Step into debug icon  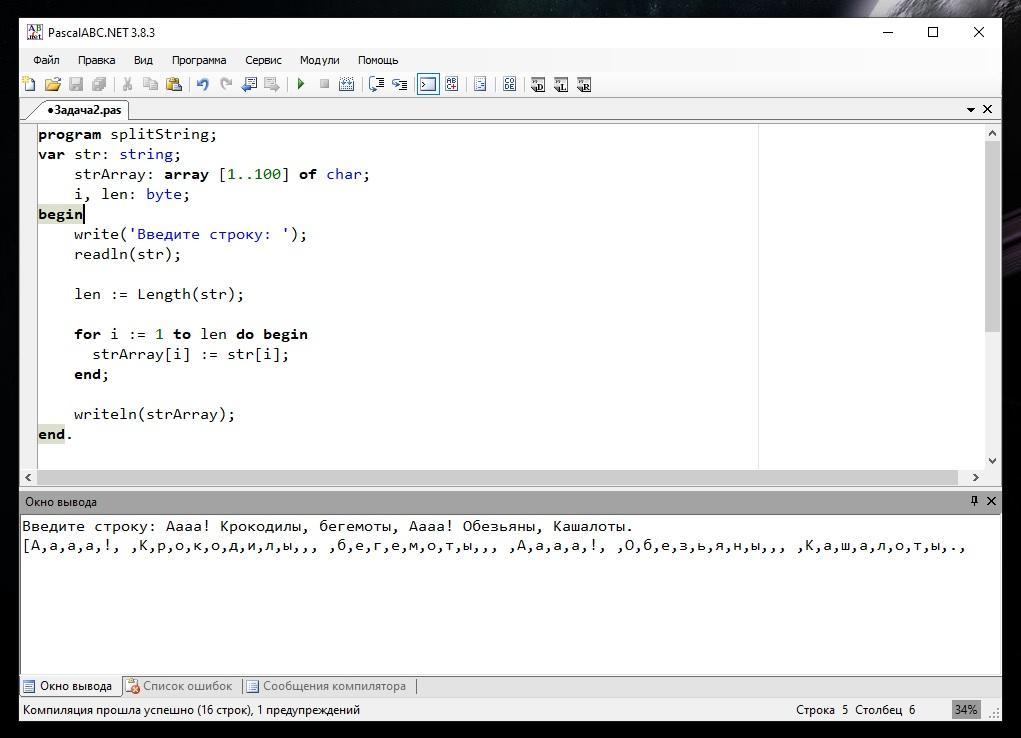coord(400,85)
